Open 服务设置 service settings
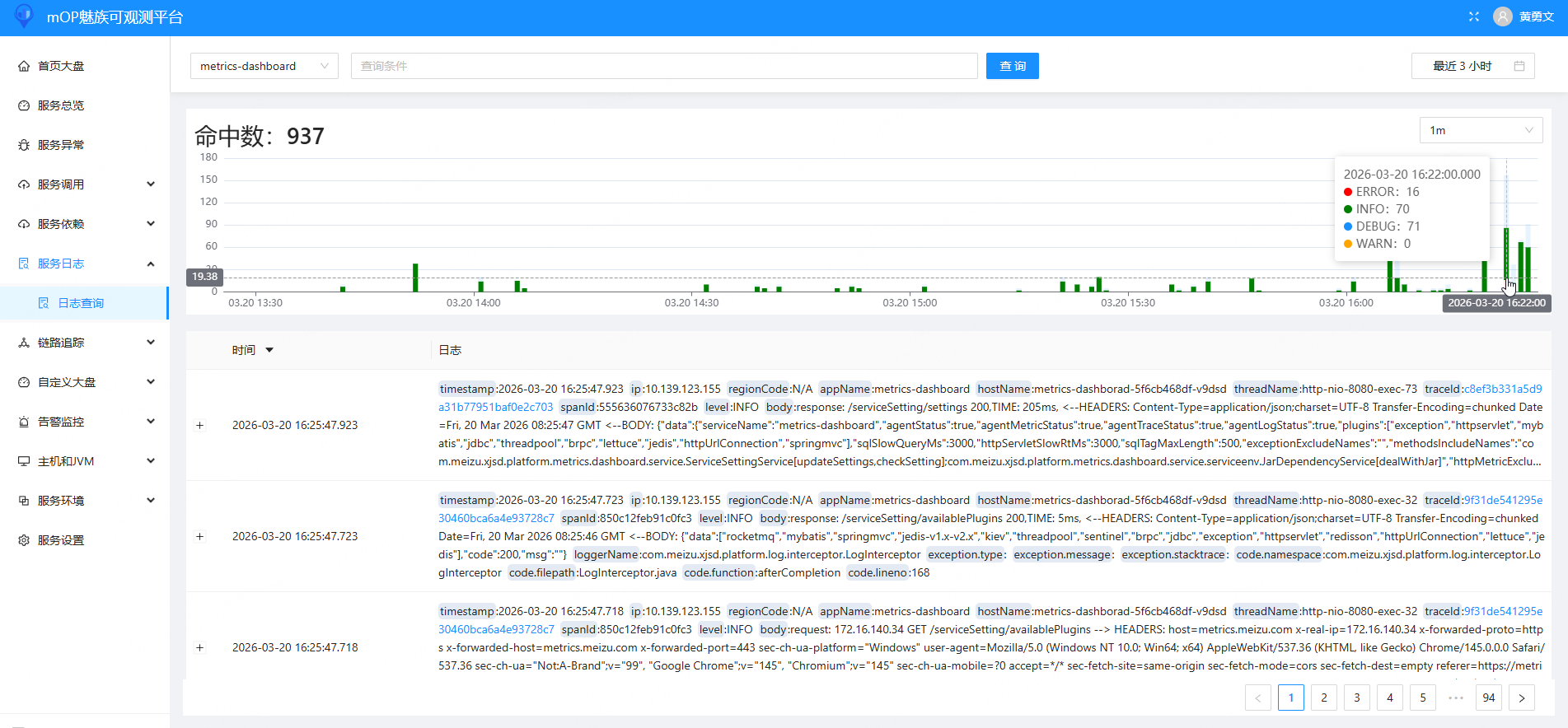The width and height of the screenshot is (1568, 728). click(61, 540)
